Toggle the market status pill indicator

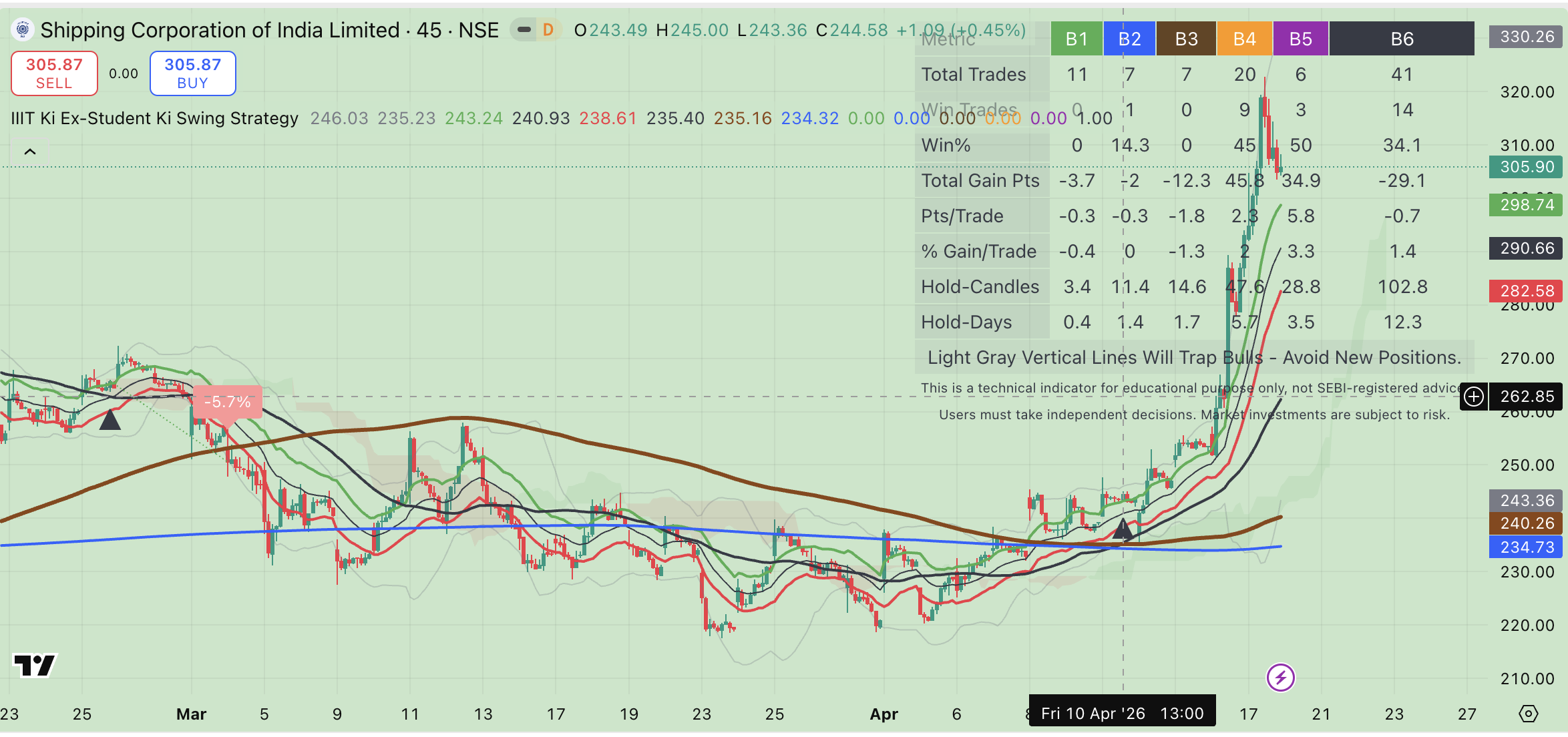[524, 30]
